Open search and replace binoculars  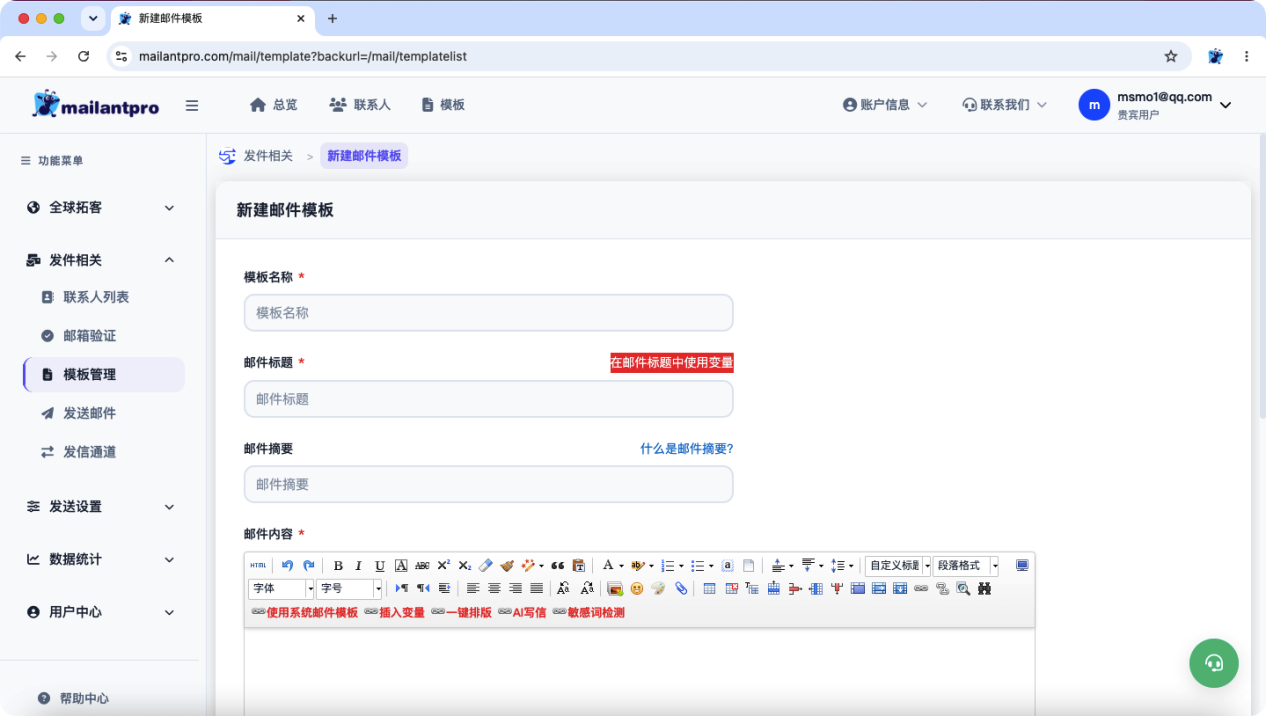(984, 588)
